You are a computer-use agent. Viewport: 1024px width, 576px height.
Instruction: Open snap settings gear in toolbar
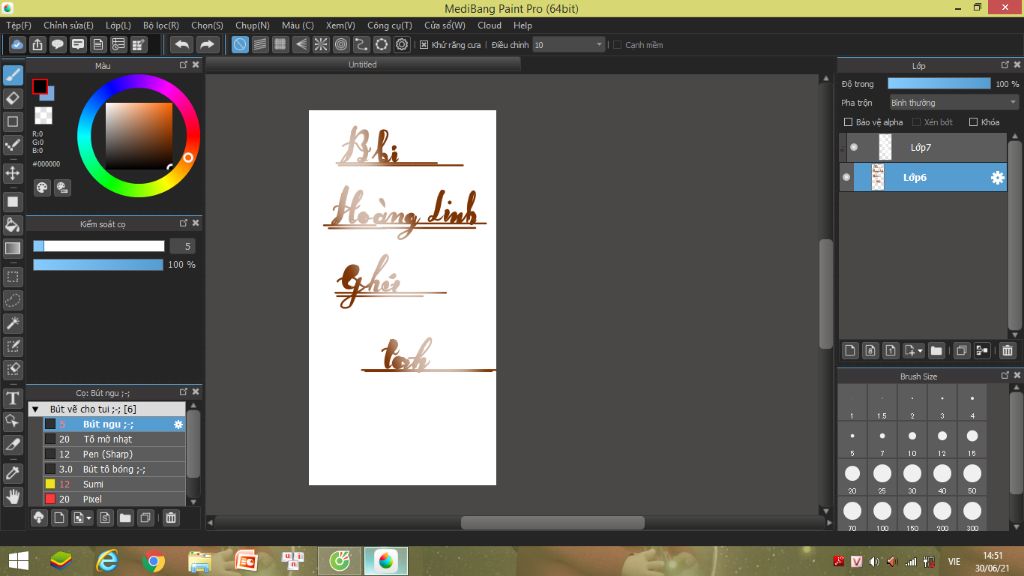402,44
